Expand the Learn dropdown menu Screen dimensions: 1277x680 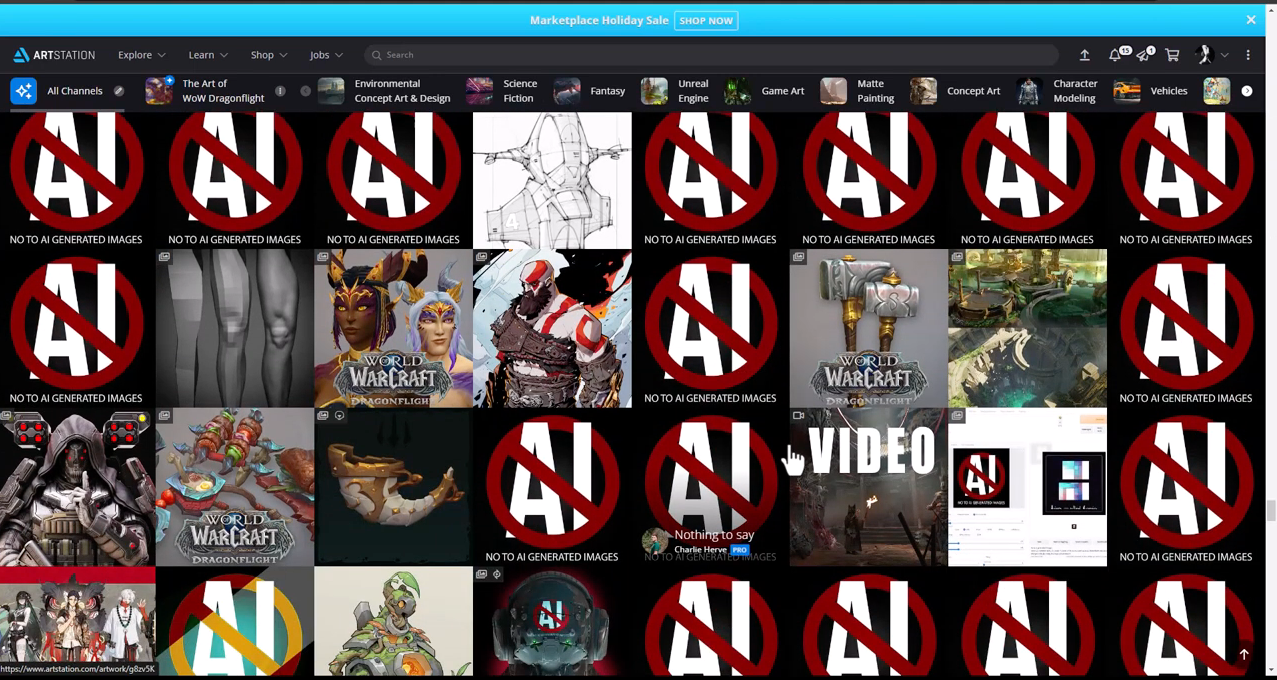click(208, 55)
